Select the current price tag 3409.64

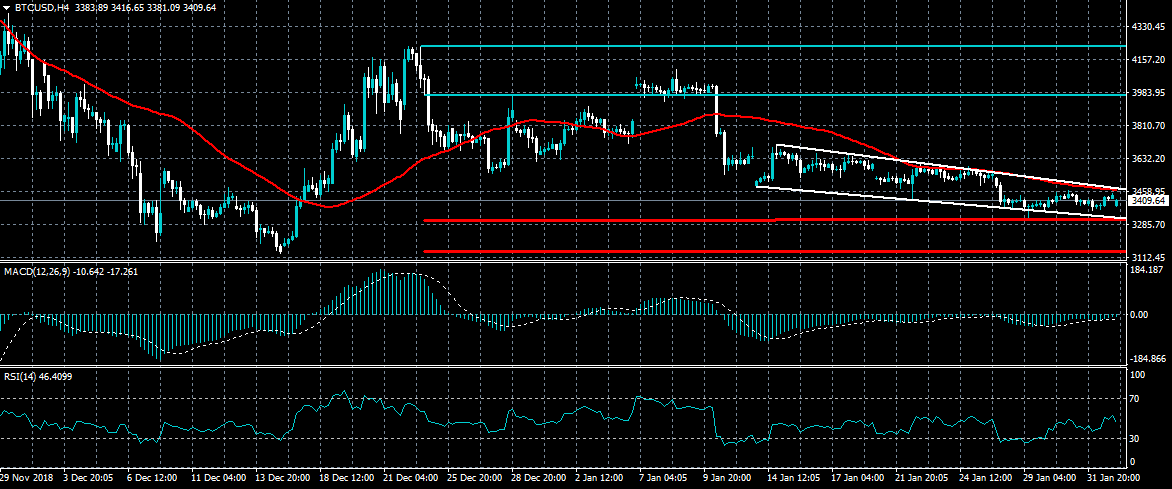[x=1149, y=200]
